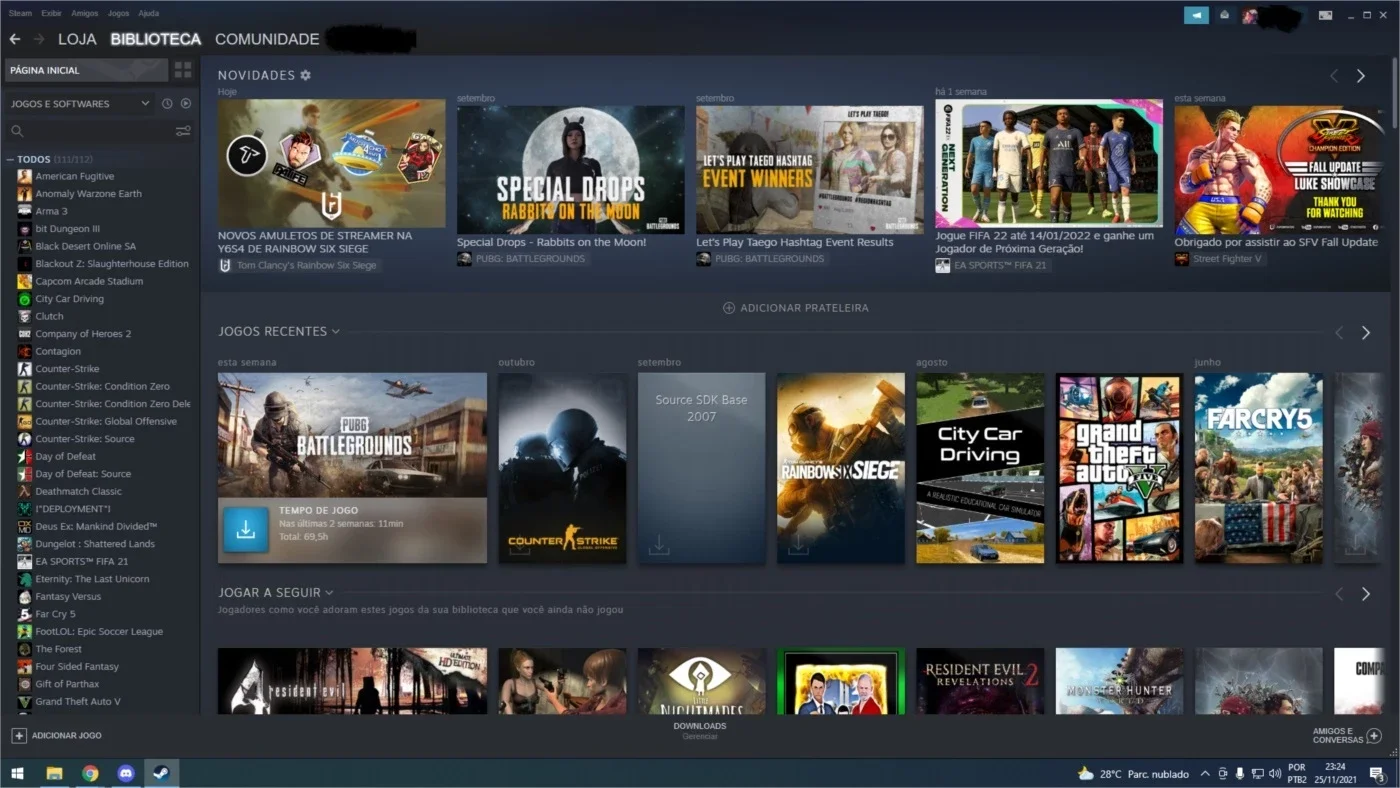Viewport: 1400px width, 788px height.
Task: Go back with the left arrow
Action: (x=15, y=39)
